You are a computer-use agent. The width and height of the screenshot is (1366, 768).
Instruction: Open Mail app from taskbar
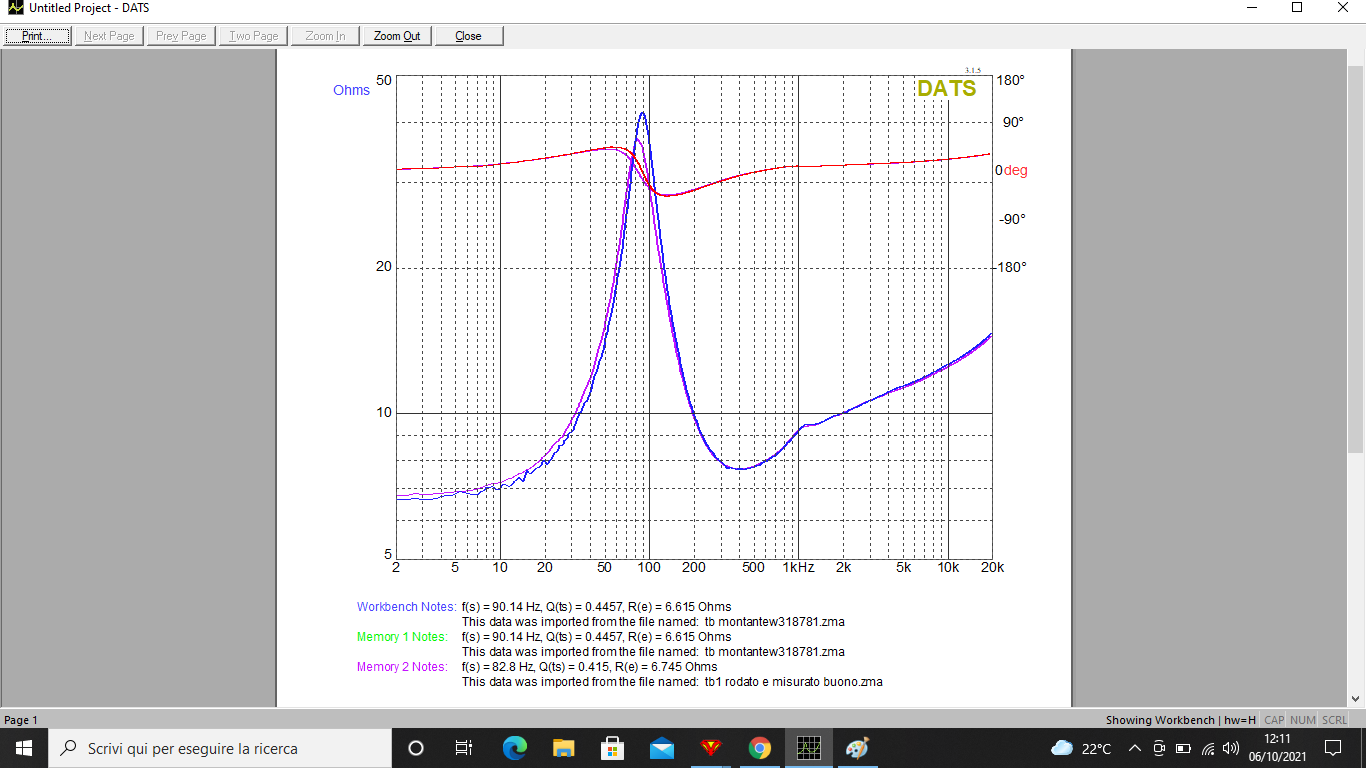[x=661, y=748]
